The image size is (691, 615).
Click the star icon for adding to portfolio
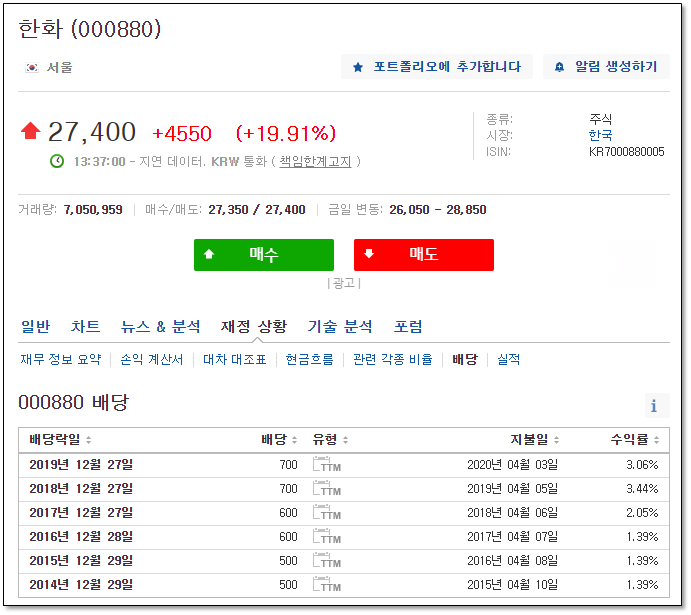(x=358, y=67)
